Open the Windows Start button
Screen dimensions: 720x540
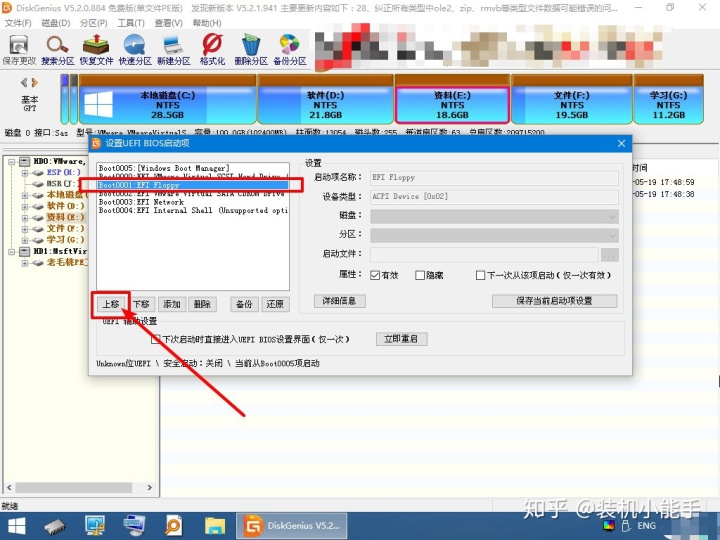17,526
